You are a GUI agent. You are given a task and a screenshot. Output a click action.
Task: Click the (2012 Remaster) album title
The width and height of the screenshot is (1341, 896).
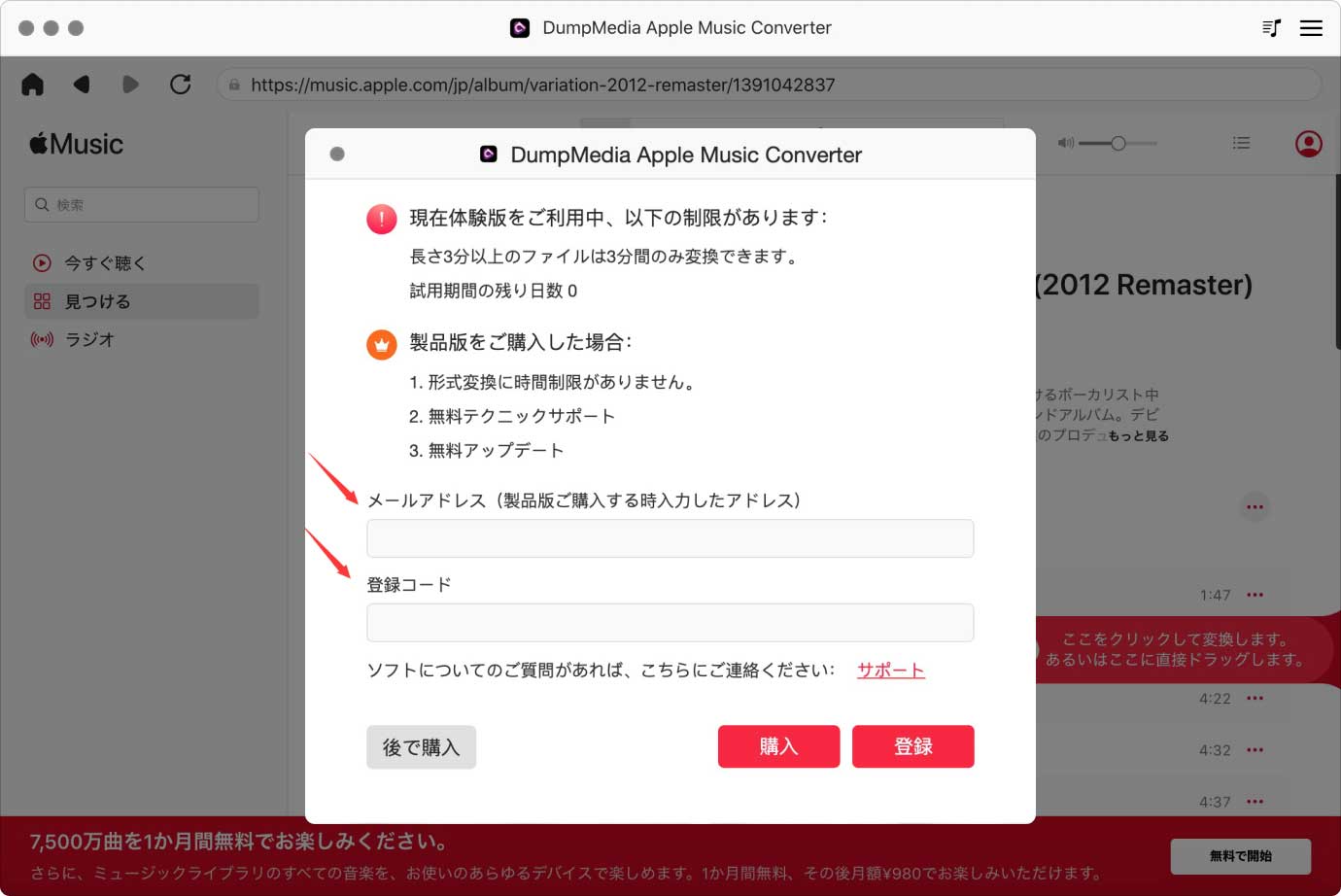pyautogui.click(x=1144, y=285)
